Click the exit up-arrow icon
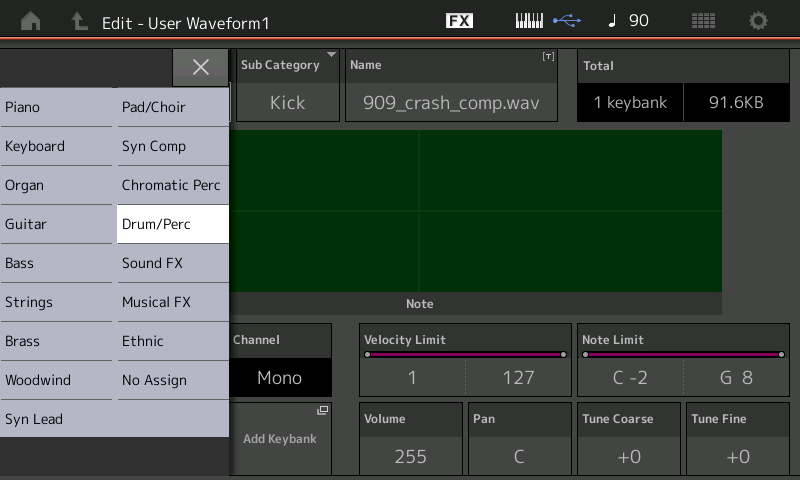 point(78,21)
